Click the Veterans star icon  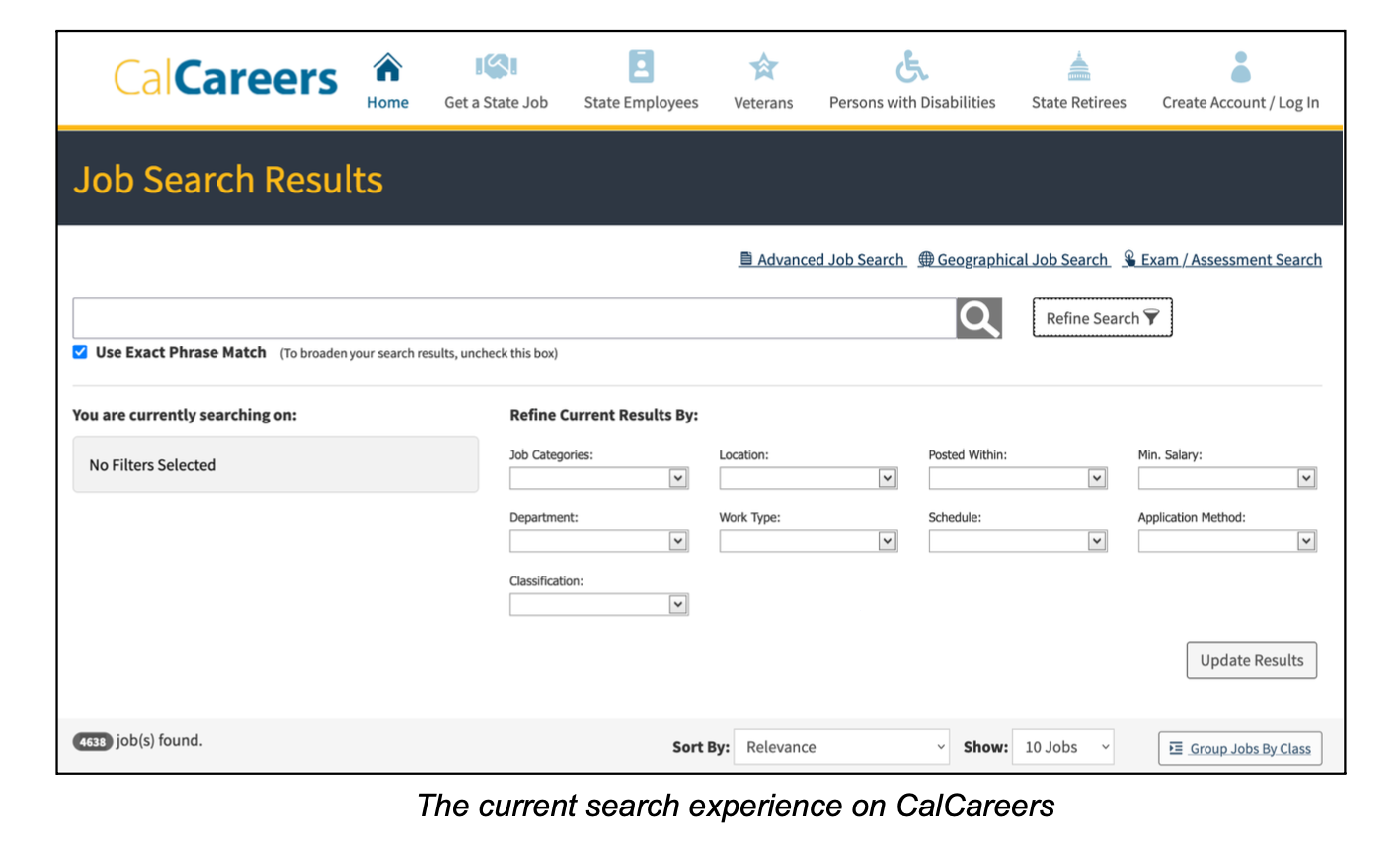click(x=763, y=65)
